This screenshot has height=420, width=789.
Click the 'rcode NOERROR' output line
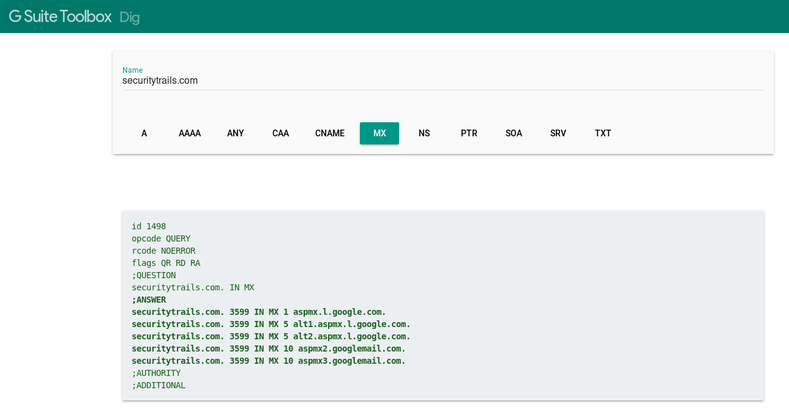coord(164,250)
